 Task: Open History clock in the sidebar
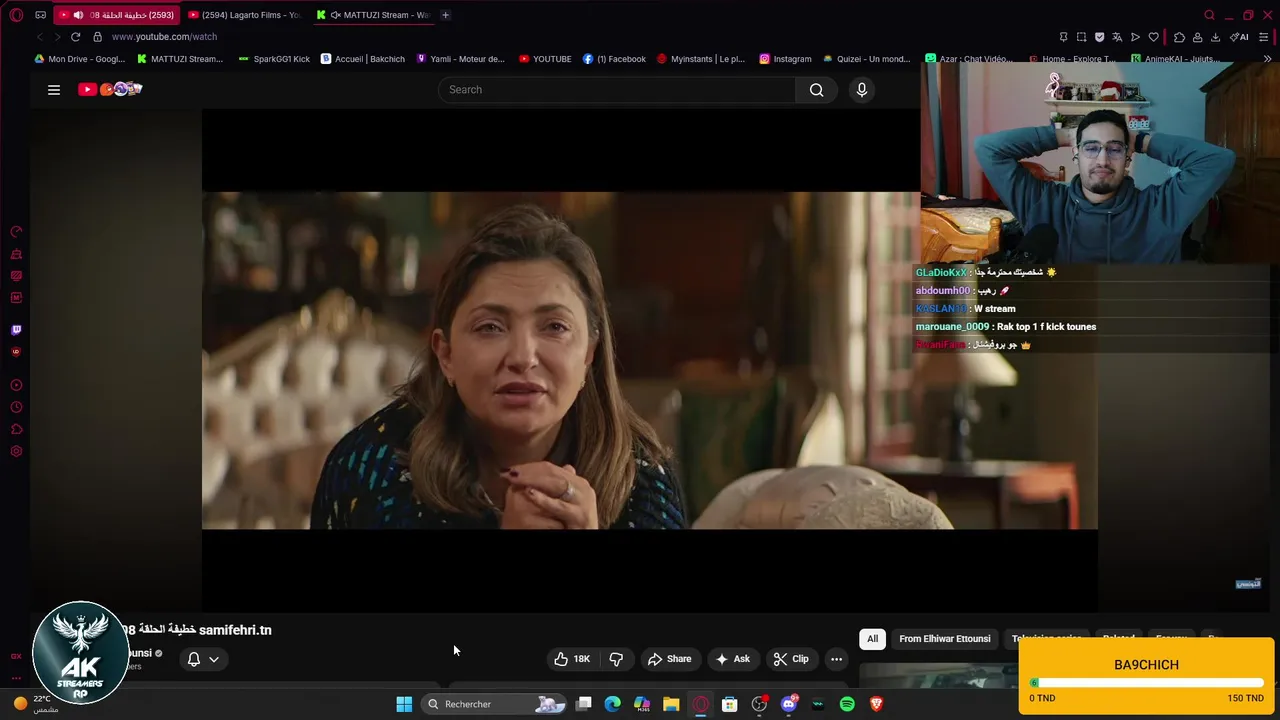16,408
